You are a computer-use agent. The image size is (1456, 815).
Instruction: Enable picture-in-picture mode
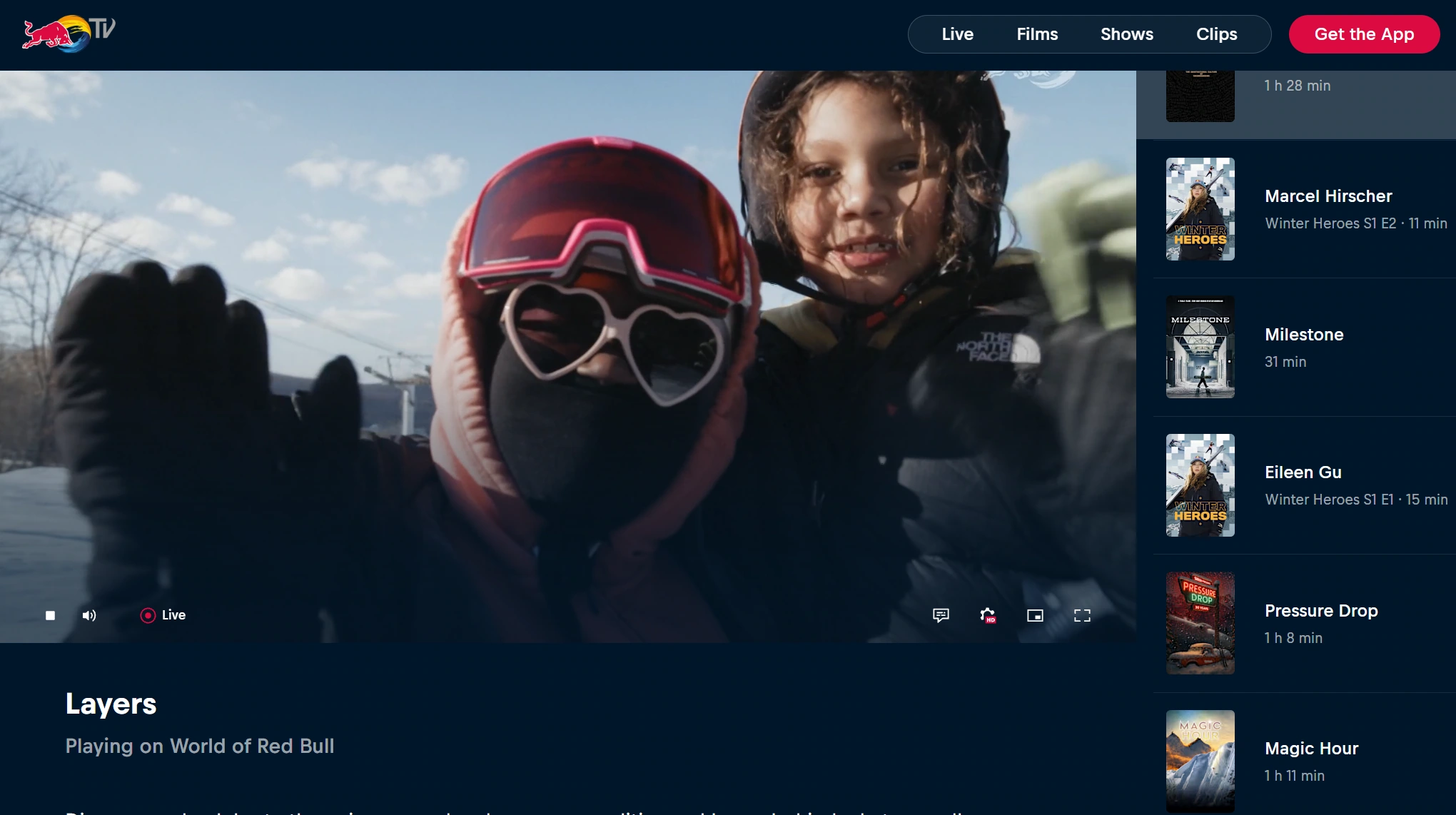coord(1035,615)
